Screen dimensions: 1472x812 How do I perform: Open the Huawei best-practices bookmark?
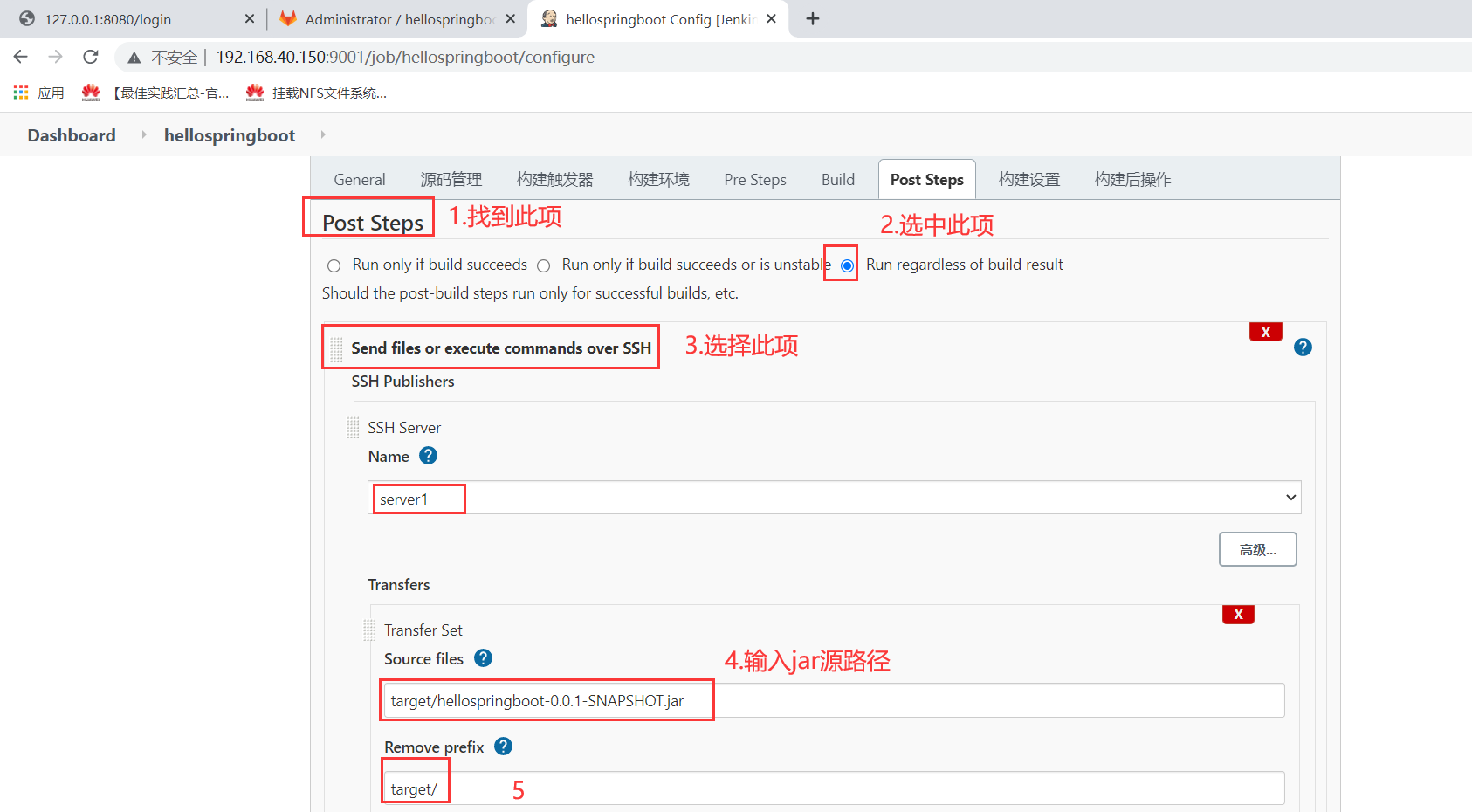point(155,93)
